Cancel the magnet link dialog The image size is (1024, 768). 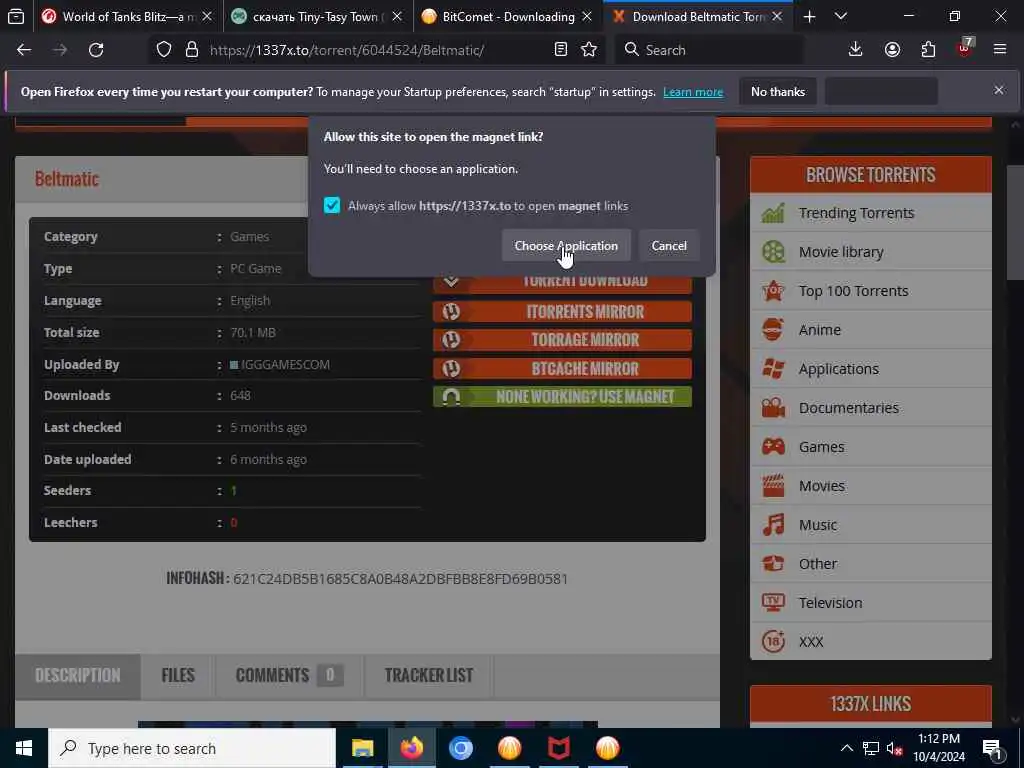pyautogui.click(x=669, y=246)
